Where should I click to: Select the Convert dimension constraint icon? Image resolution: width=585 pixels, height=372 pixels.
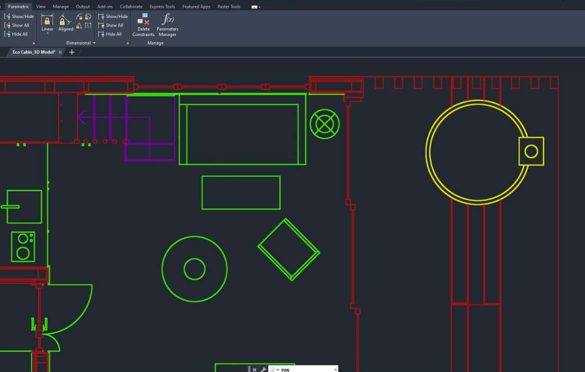point(88,26)
